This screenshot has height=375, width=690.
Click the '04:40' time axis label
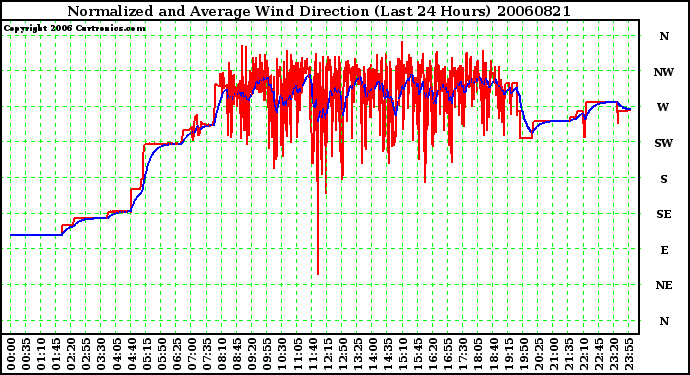tap(132, 354)
